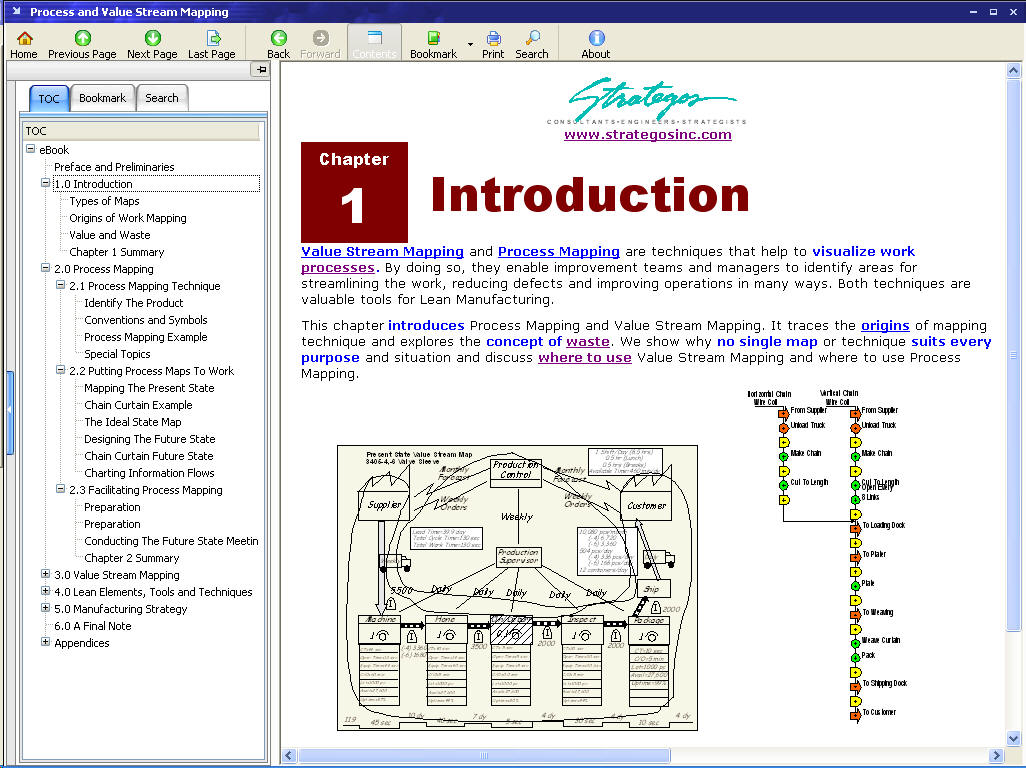The height and width of the screenshot is (768, 1026).
Task: Click the horizontal scrollbar thumb
Action: click(483, 756)
